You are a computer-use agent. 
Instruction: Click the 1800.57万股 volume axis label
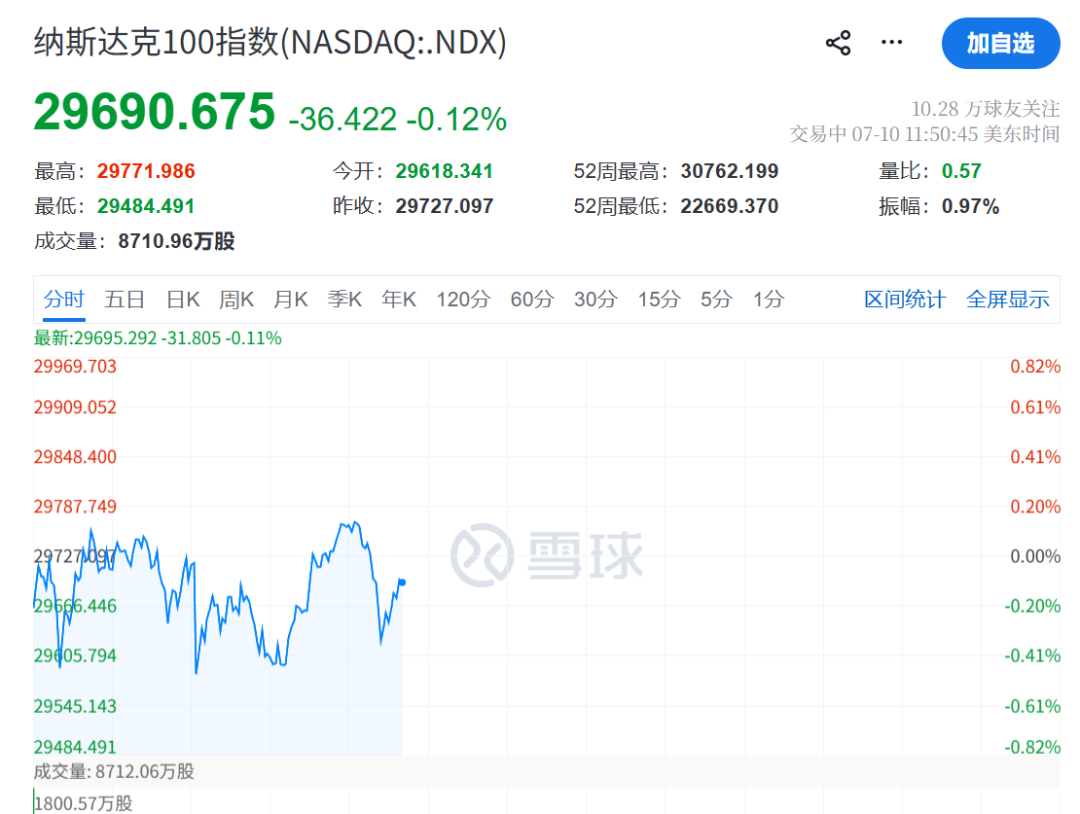[83, 803]
